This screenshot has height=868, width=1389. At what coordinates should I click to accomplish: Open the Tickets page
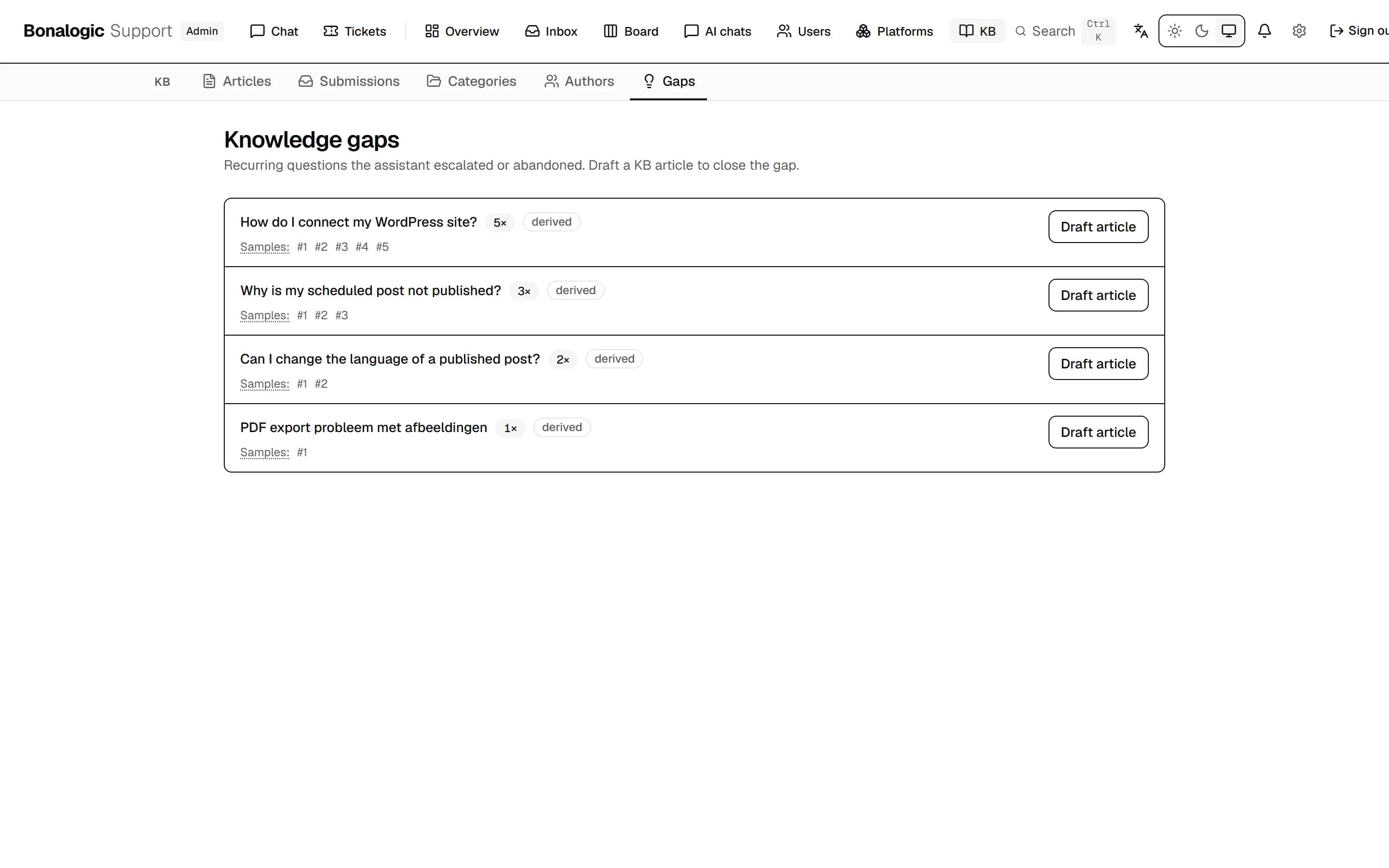(x=354, y=31)
